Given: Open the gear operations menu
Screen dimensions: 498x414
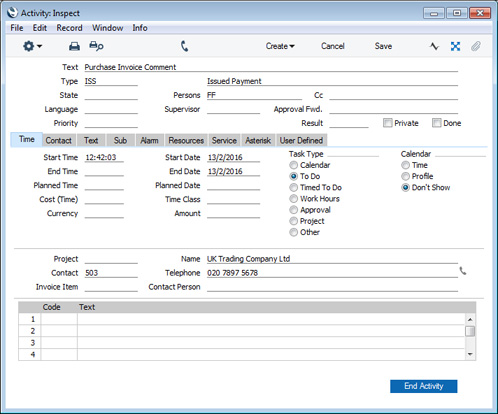Looking at the screenshot, I should click(32, 46).
